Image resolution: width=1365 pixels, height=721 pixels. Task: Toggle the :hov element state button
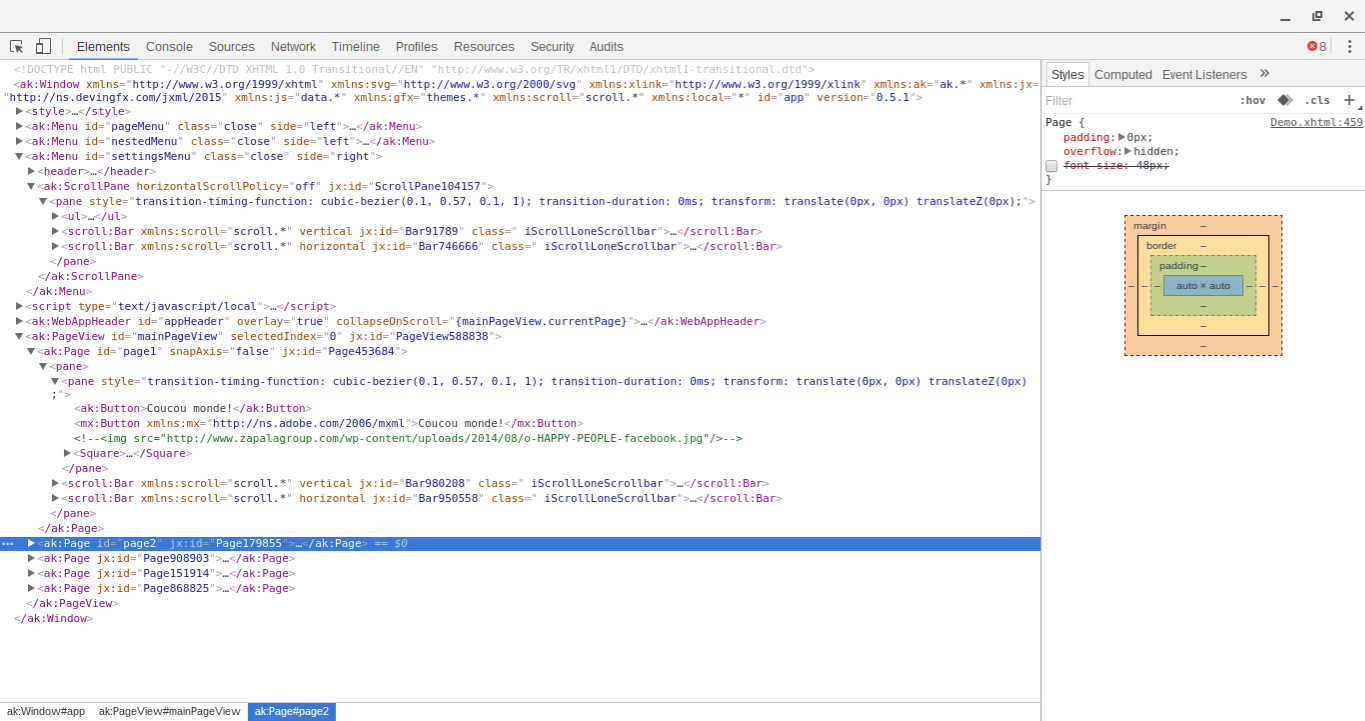click(x=1253, y=100)
